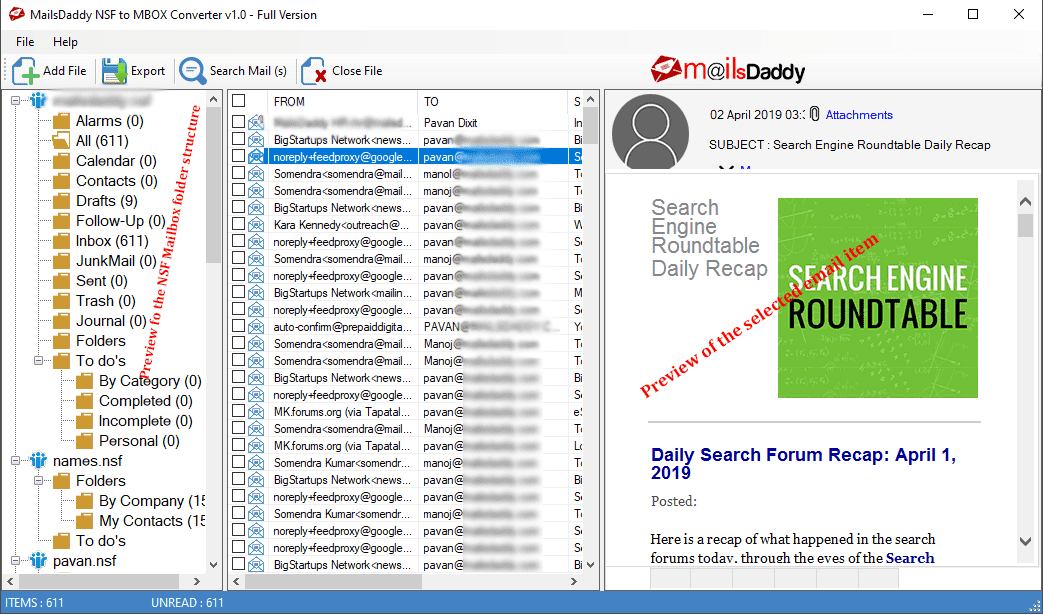Tick the select-all checkbox in the header
This screenshot has width=1043, height=615.
point(239,100)
